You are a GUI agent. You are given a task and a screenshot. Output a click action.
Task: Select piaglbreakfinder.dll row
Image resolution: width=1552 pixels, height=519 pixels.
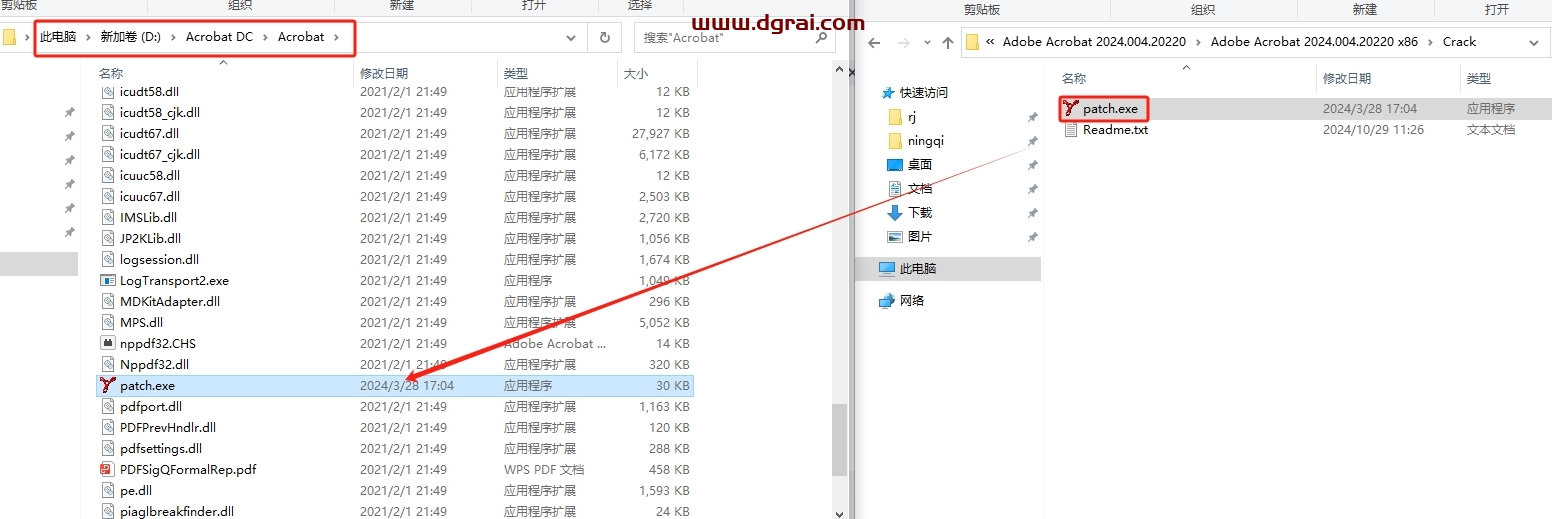395,511
